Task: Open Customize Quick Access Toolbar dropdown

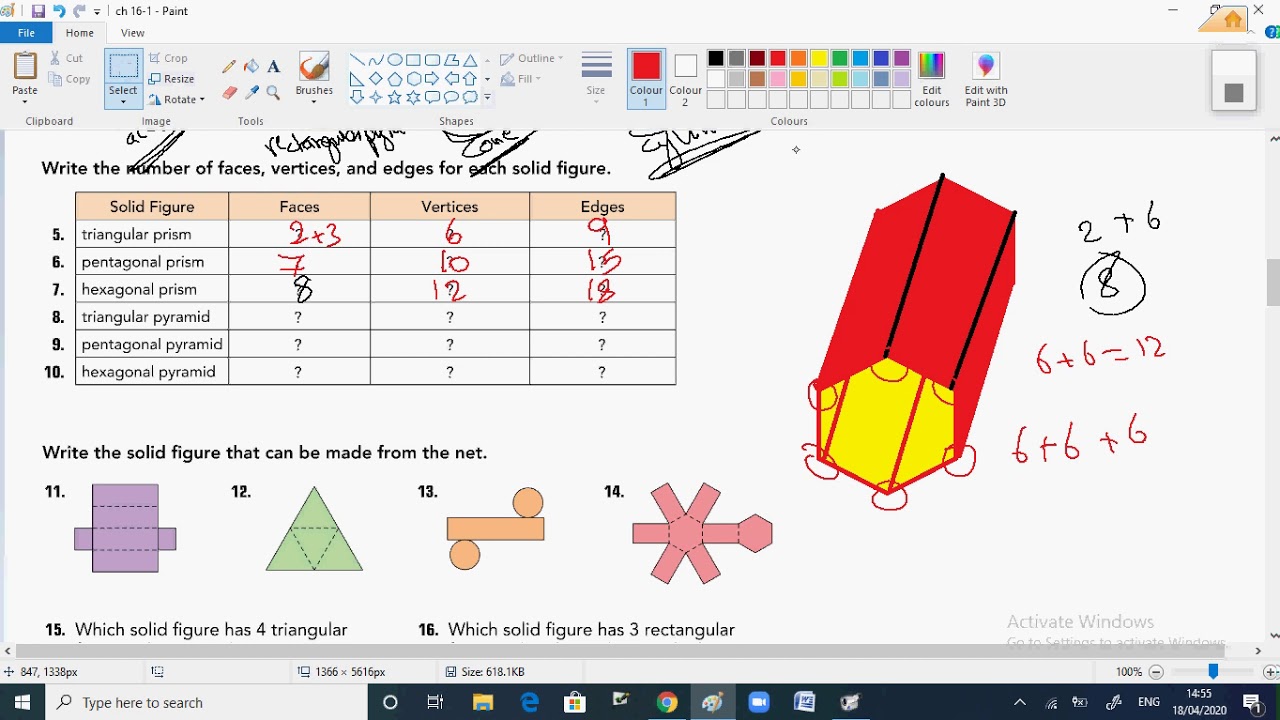Action: coord(97,12)
